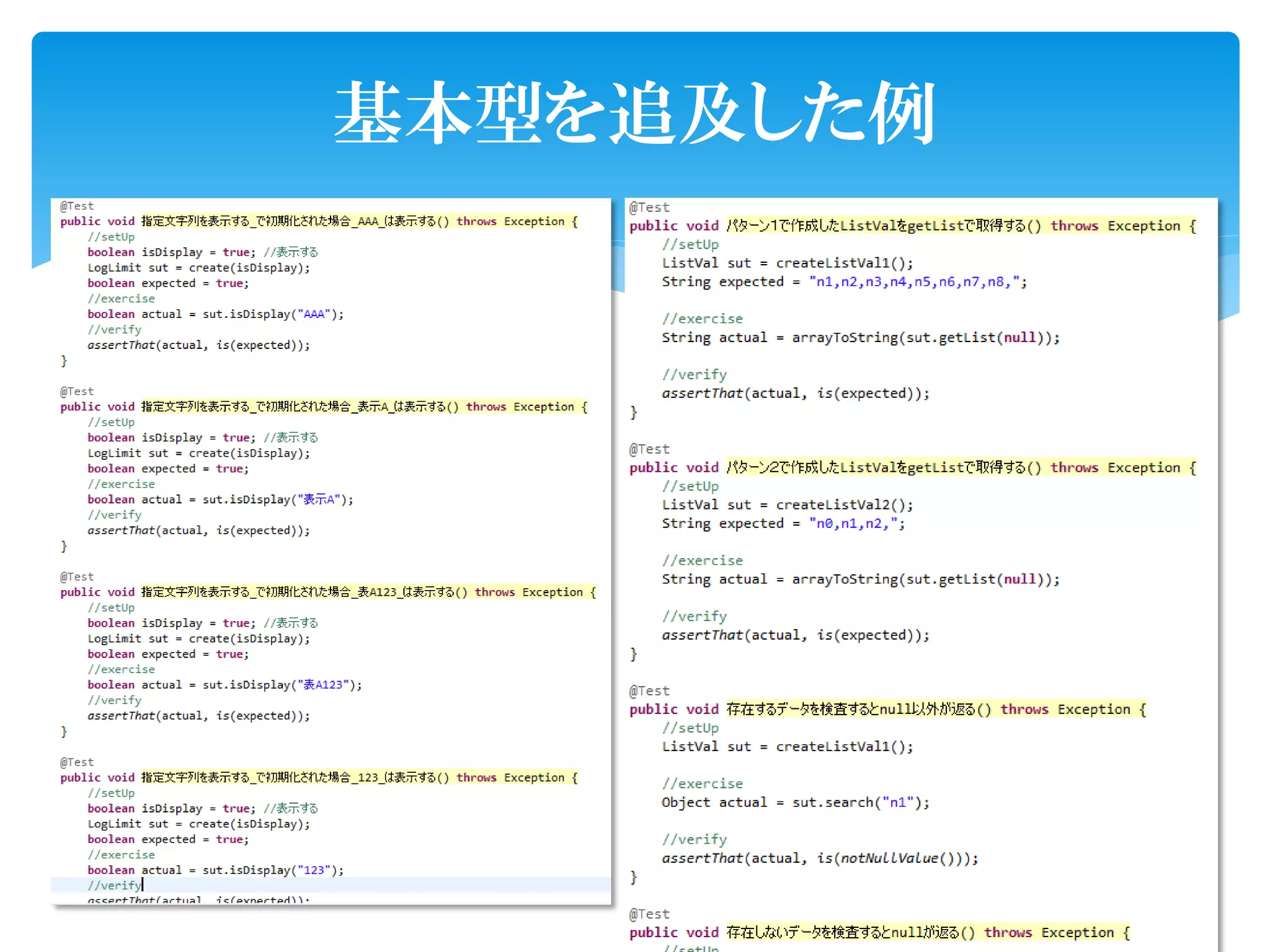Click first LogLimit sut = create(isDisplay) line
The height and width of the screenshot is (952, 1270).
198,268
